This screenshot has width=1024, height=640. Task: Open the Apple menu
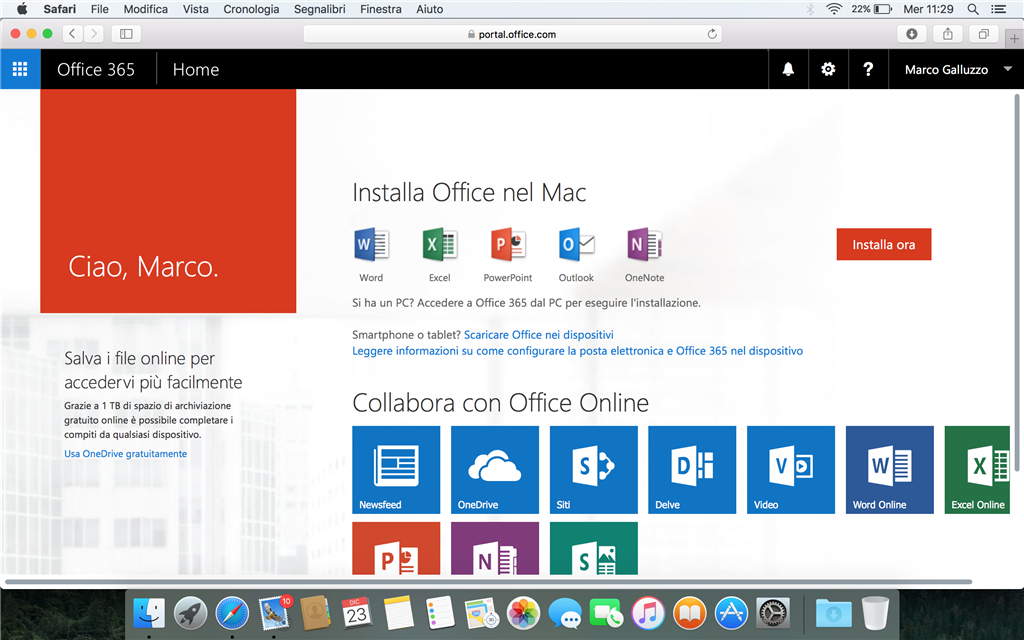pos(22,9)
